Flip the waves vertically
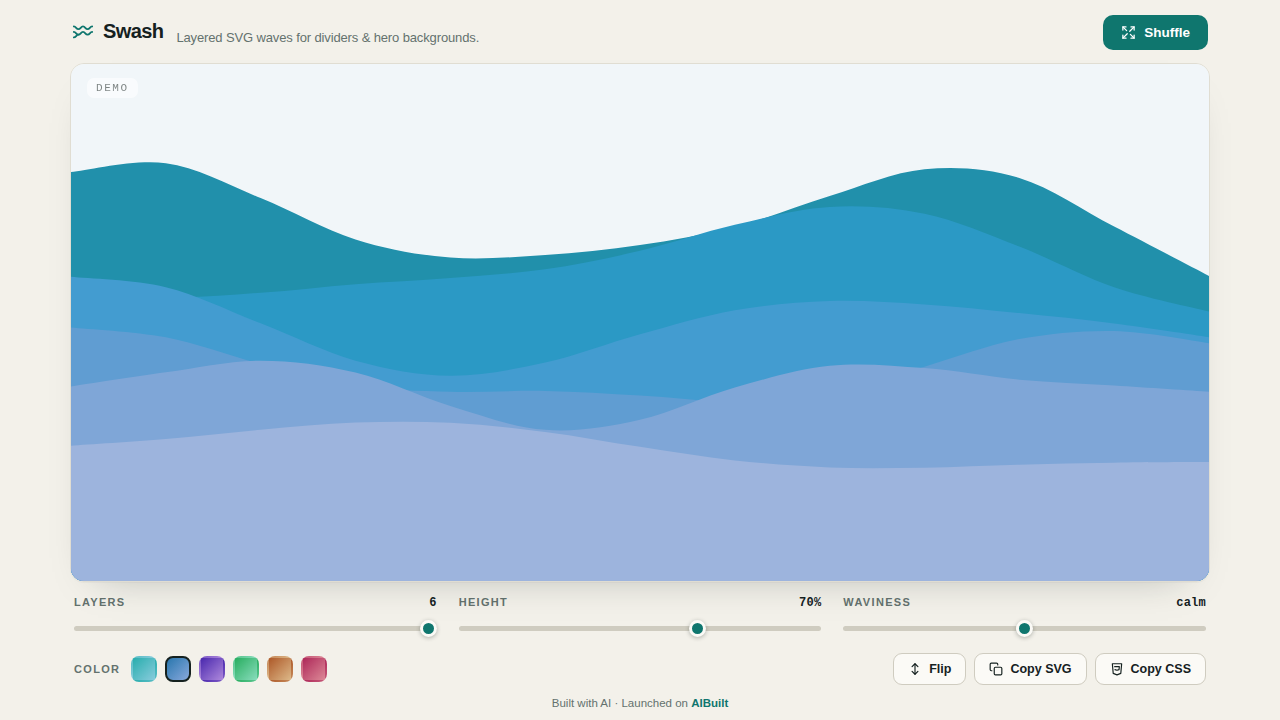Image resolution: width=1280 pixels, height=720 pixels. (929, 669)
